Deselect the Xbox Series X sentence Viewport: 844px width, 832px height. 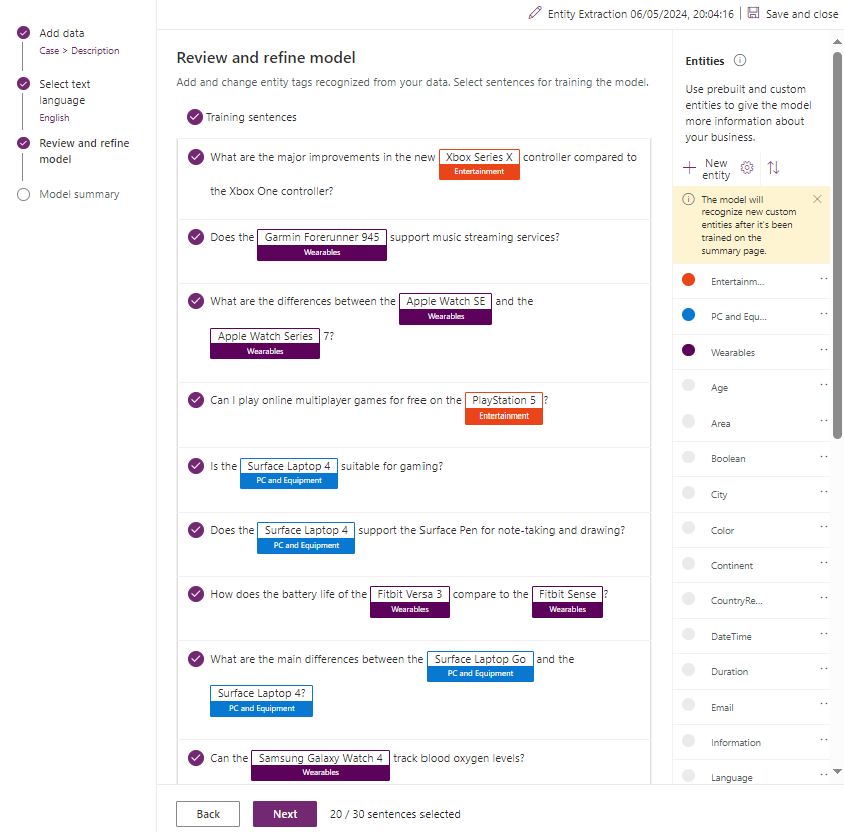coord(196,157)
